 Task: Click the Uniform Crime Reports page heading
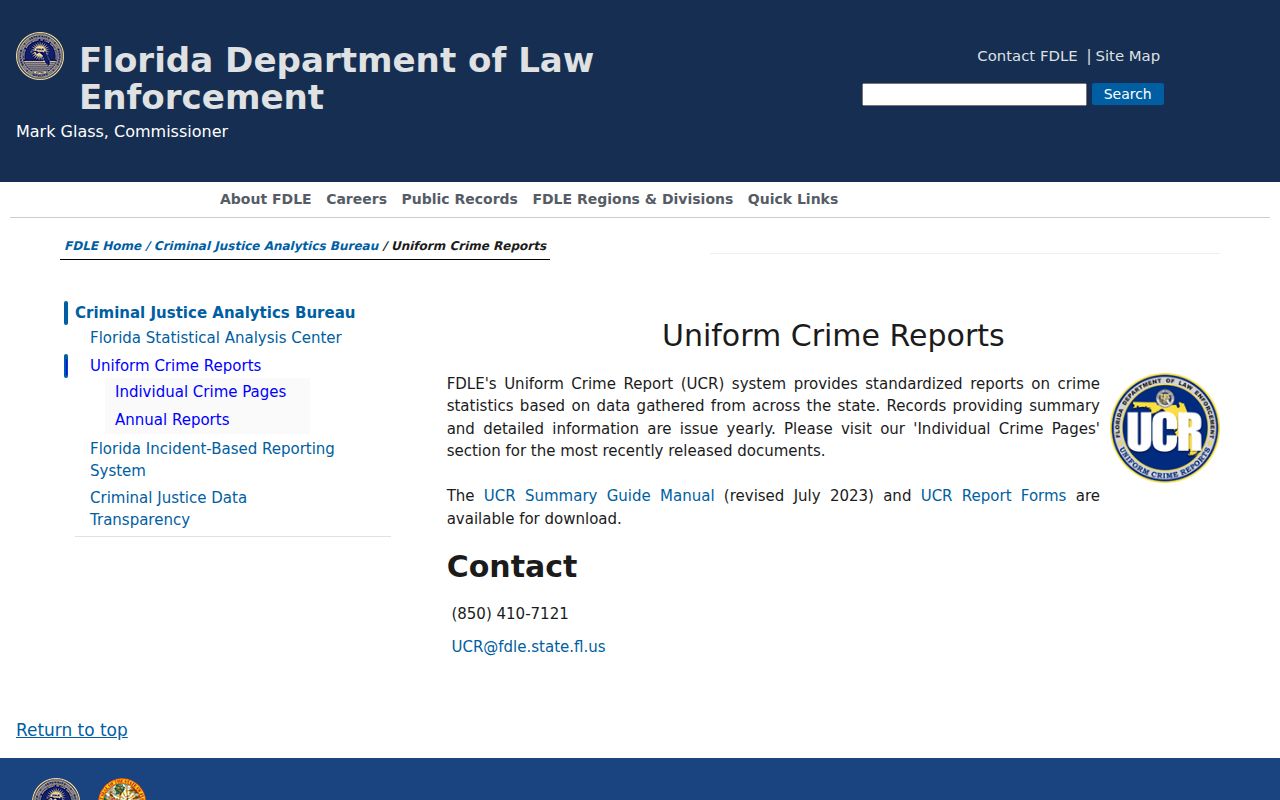(833, 335)
